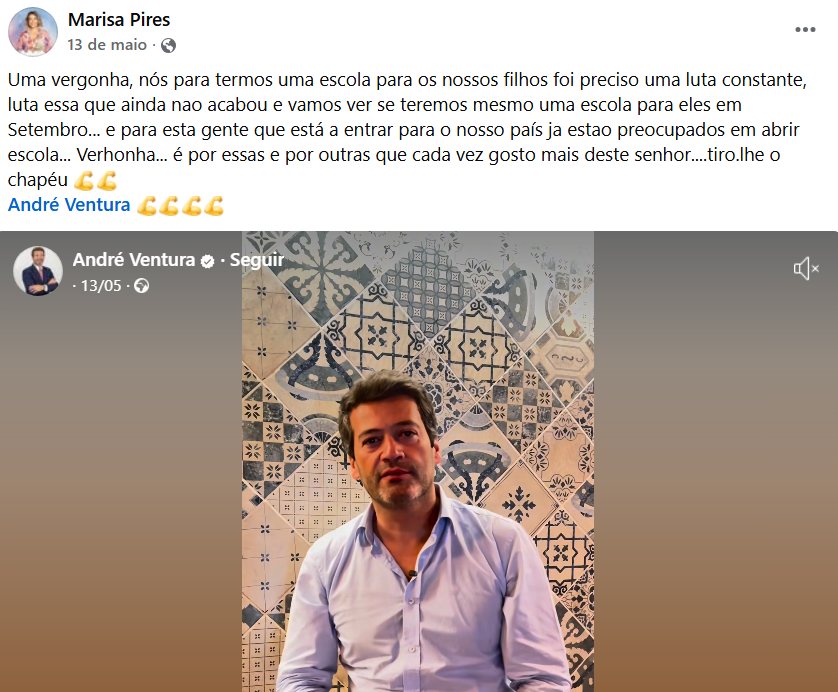Click the white André Ventura name on video
Screen dimensions: 838x692
134,260
